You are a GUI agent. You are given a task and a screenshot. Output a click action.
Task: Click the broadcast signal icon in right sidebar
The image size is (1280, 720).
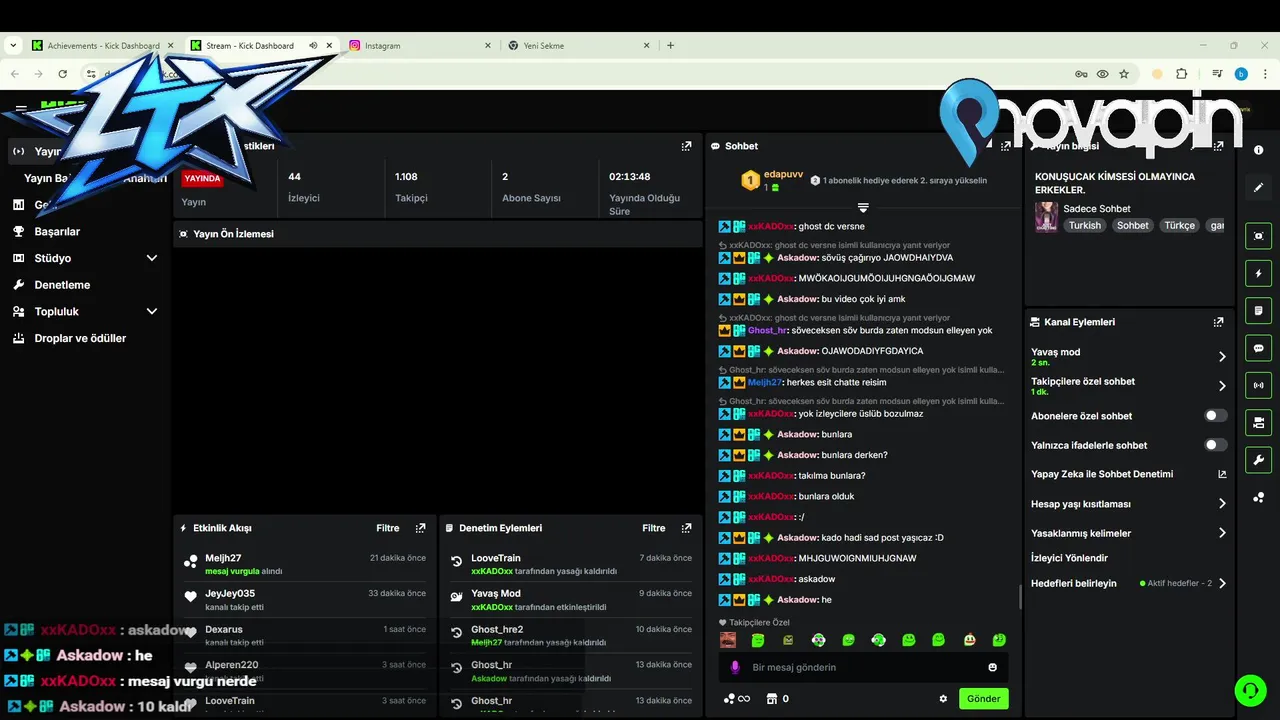[1258, 385]
